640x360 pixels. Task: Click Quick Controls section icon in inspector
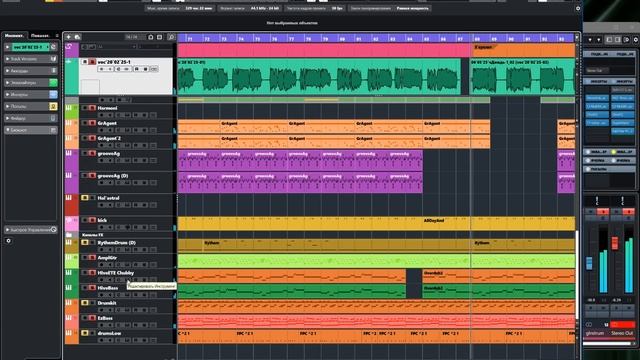pyautogui.click(x=53, y=230)
